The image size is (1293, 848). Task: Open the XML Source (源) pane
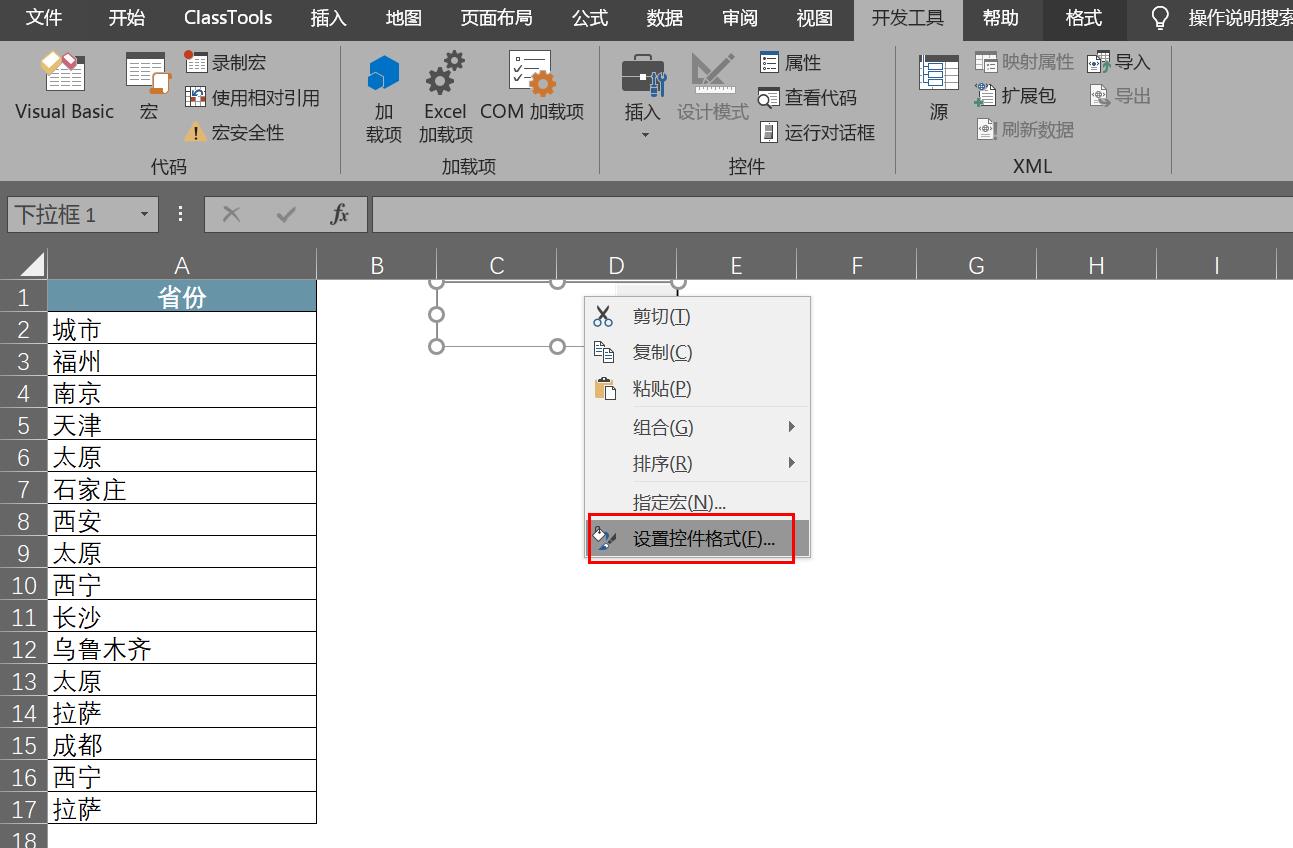click(938, 87)
